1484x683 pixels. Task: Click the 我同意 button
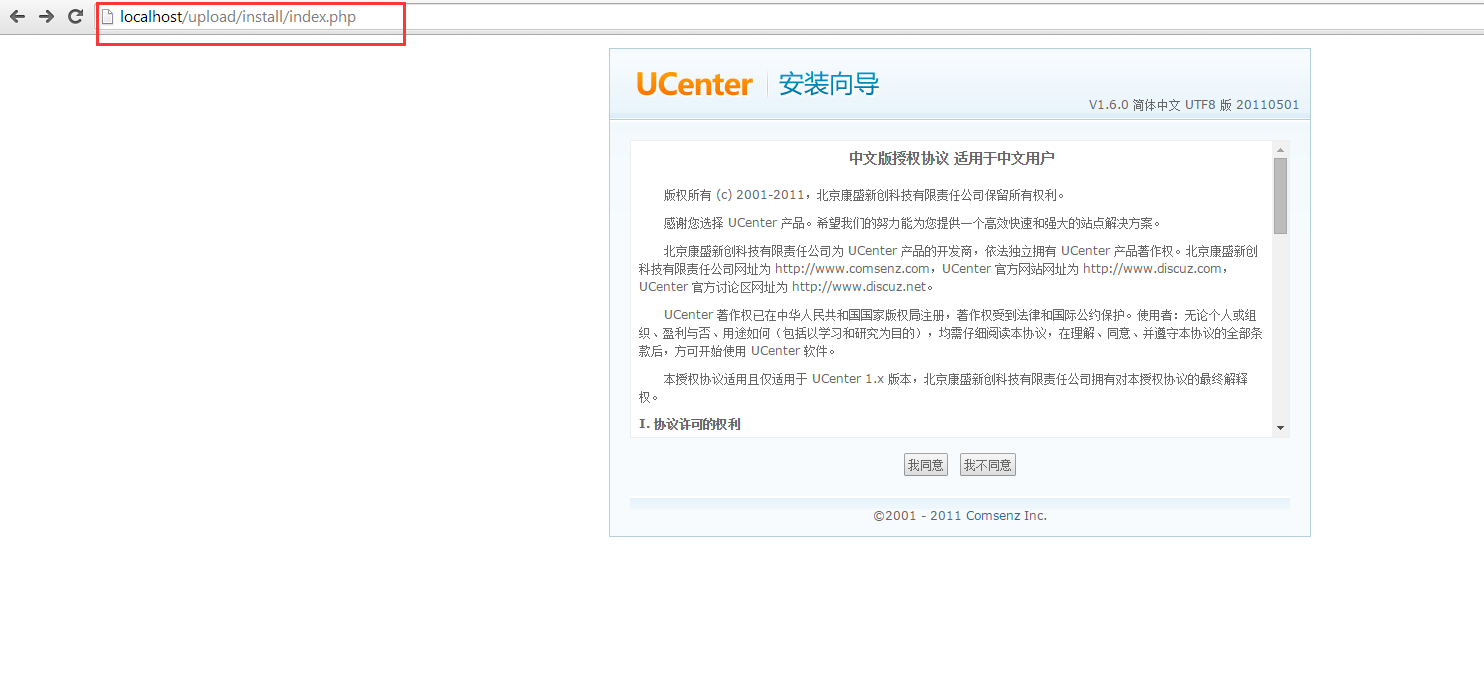click(925, 465)
